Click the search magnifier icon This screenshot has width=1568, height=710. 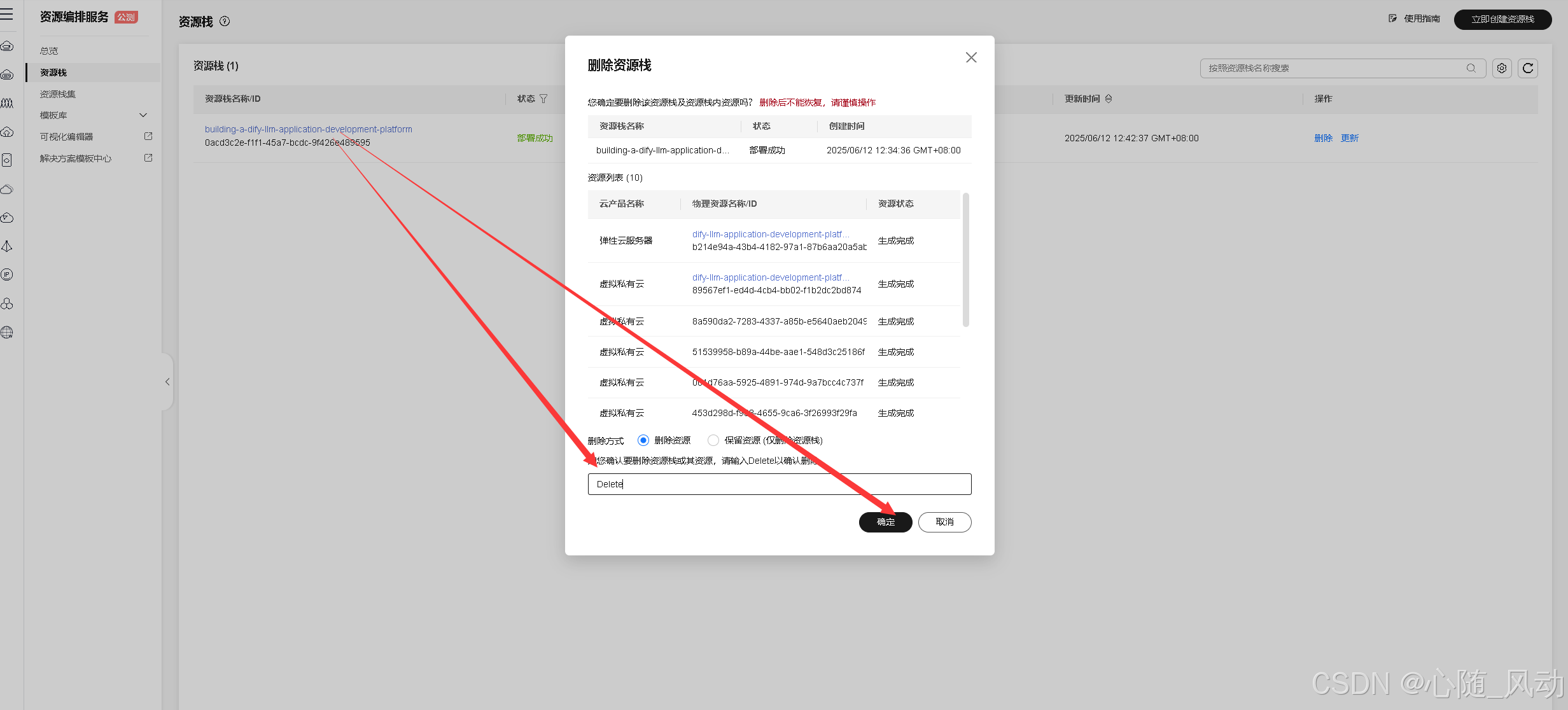tap(1471, 68)
